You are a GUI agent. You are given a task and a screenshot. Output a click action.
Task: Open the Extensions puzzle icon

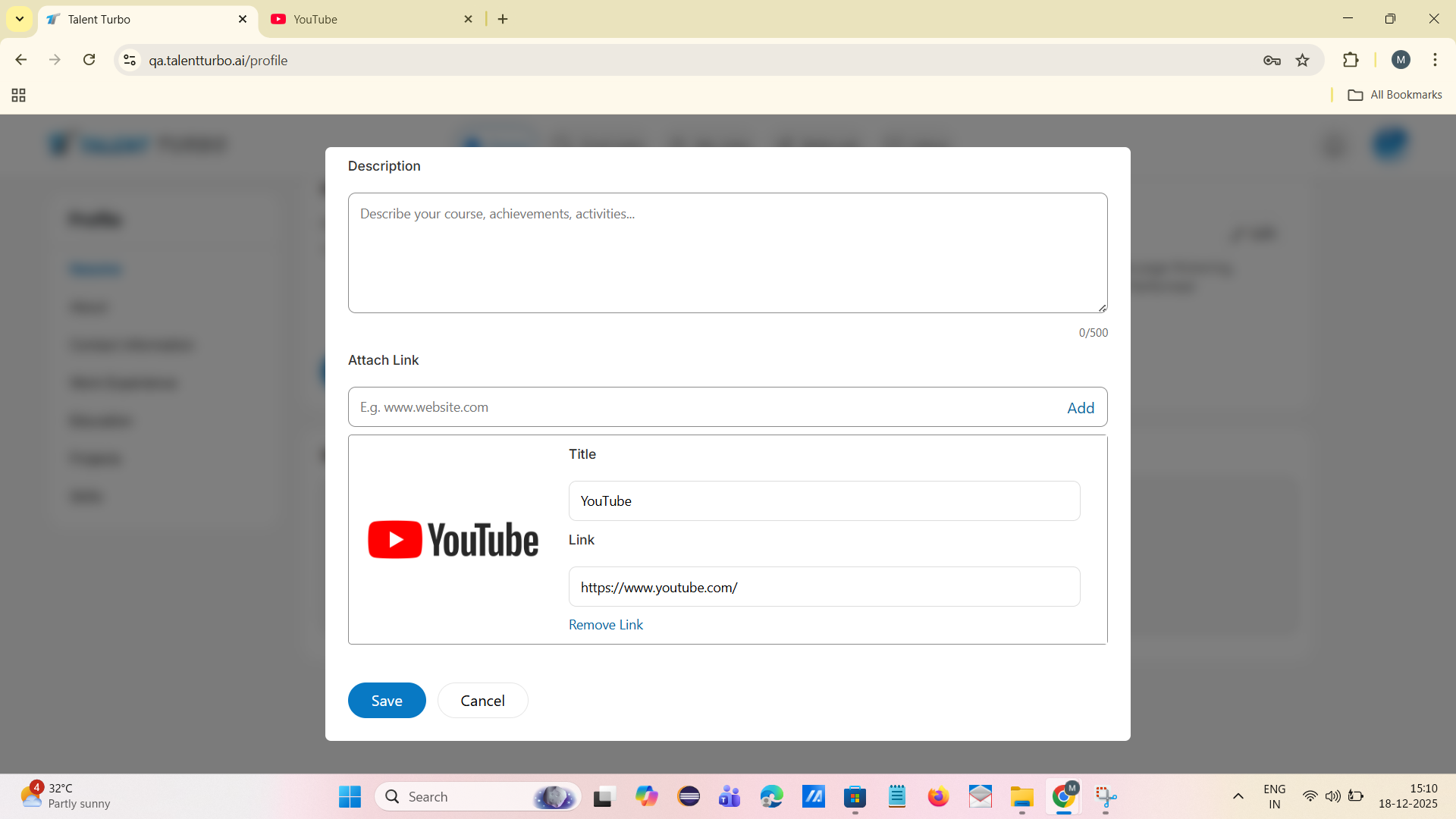pos(1351,60)
